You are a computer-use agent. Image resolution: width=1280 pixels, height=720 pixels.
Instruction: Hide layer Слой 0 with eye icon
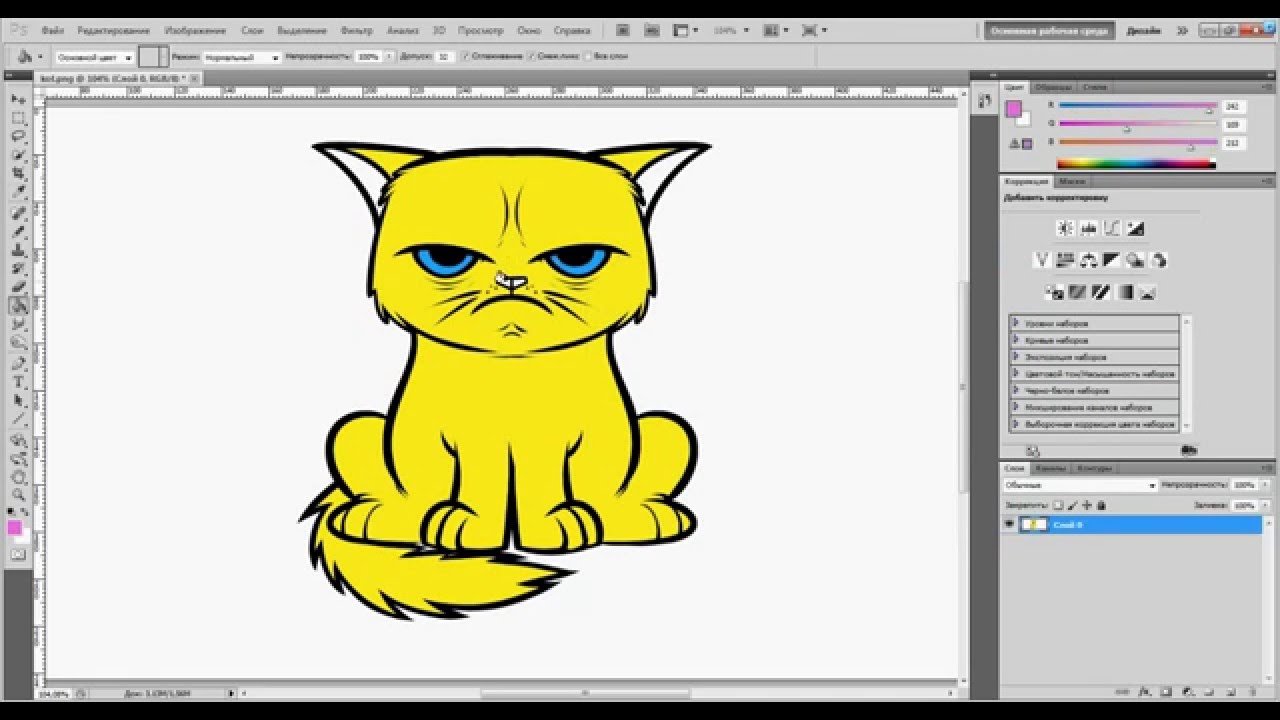point(1009,524)
